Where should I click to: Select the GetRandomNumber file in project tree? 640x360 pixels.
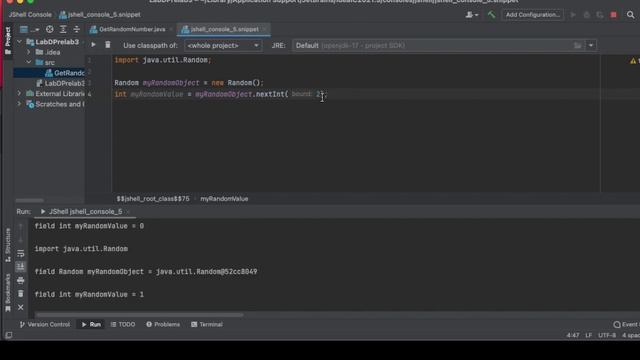(64, 73)
